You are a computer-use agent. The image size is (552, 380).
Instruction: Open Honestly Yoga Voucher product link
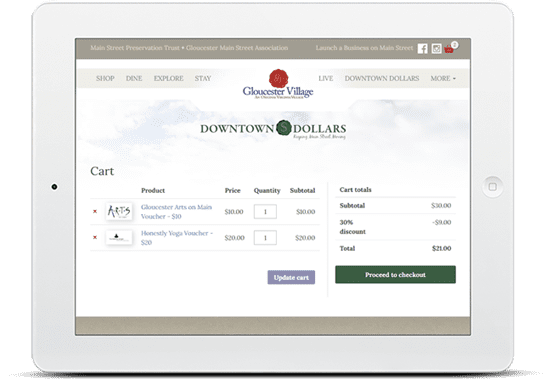(x=177, y=238)
